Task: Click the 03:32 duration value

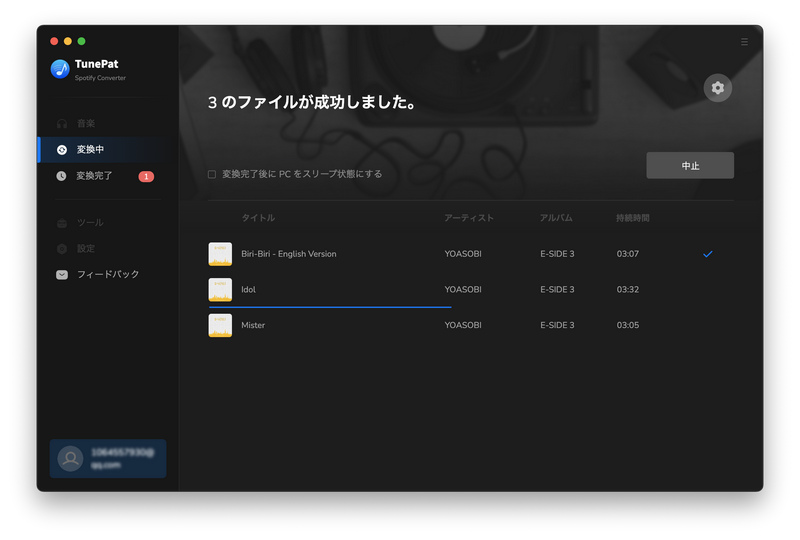Action: pos(628,289)
